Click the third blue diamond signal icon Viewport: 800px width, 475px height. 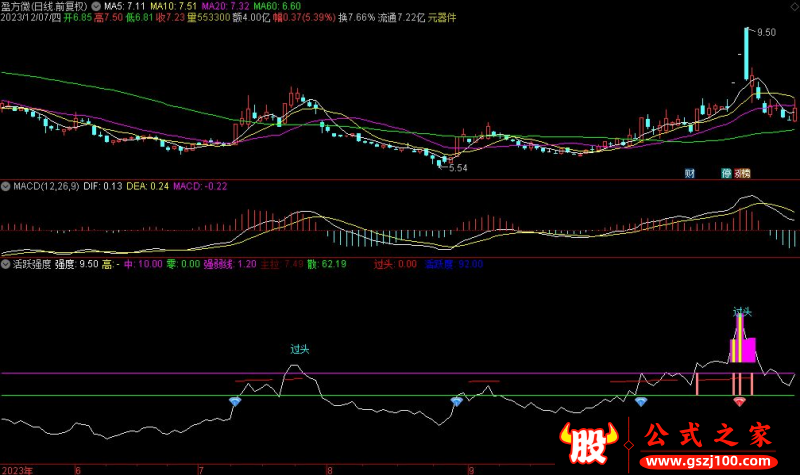[640, 401]
